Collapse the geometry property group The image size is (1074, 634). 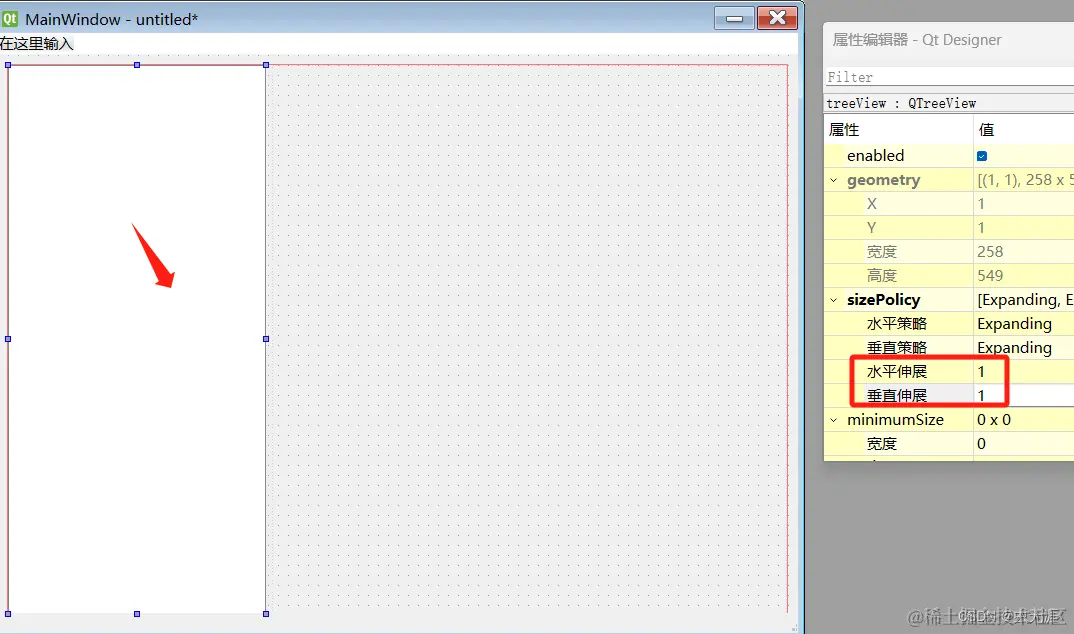point(834,180)
